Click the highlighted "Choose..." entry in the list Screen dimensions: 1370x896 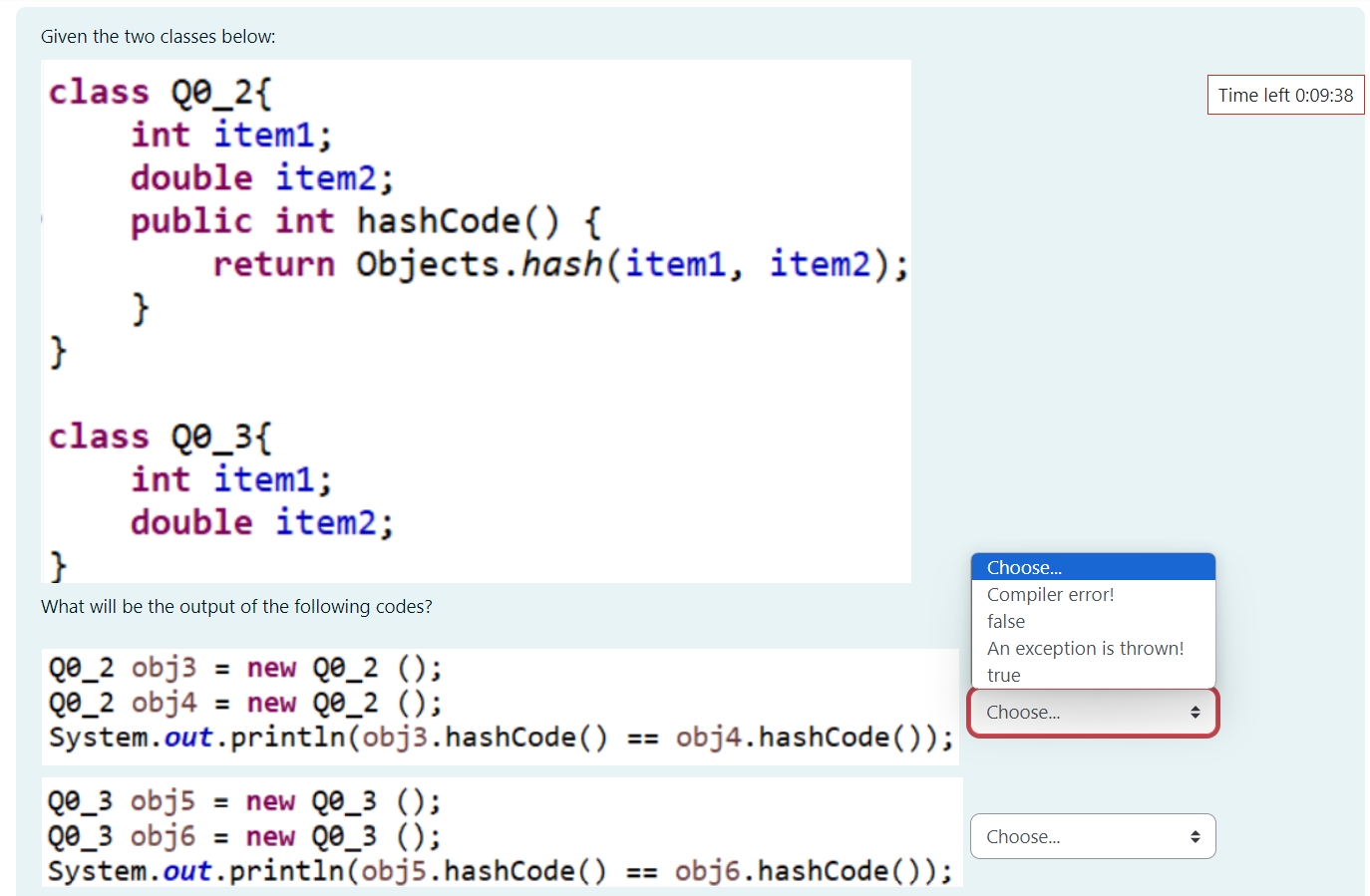(x=1023, y=567)
